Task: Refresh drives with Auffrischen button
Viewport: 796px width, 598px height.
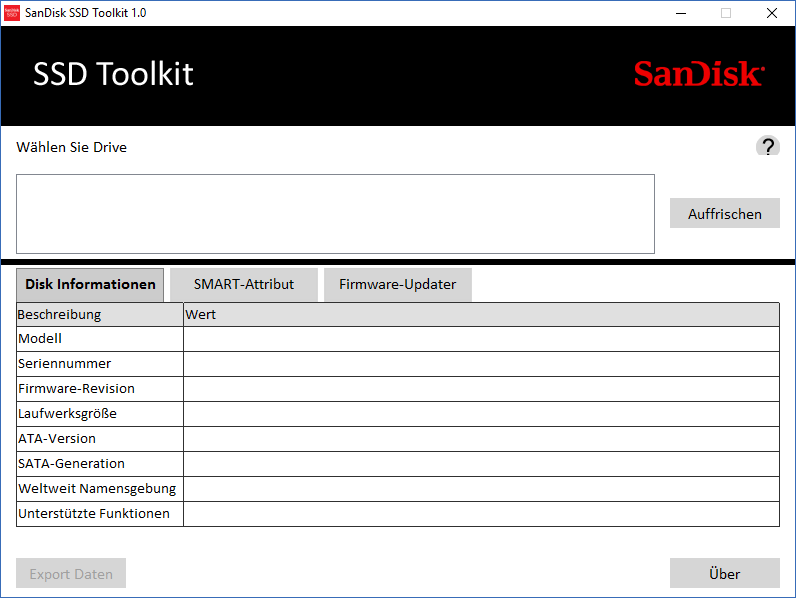Action: pyautogui.click(x=724, y=213)
